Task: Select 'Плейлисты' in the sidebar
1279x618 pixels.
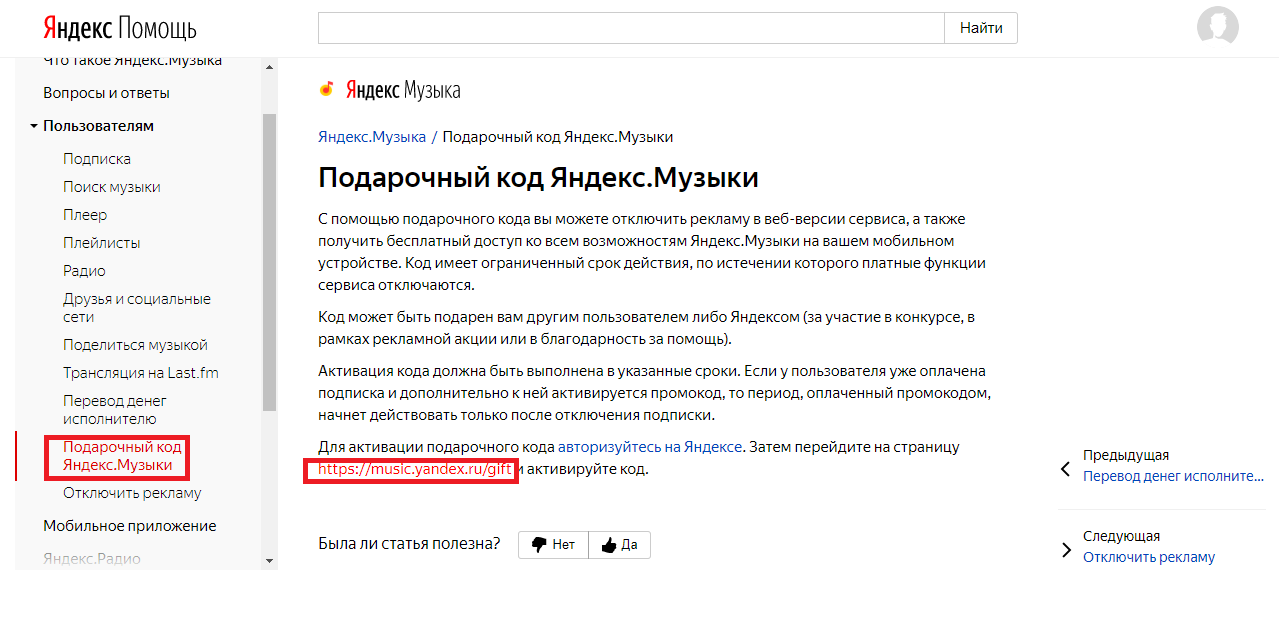Action: point(101,243)
